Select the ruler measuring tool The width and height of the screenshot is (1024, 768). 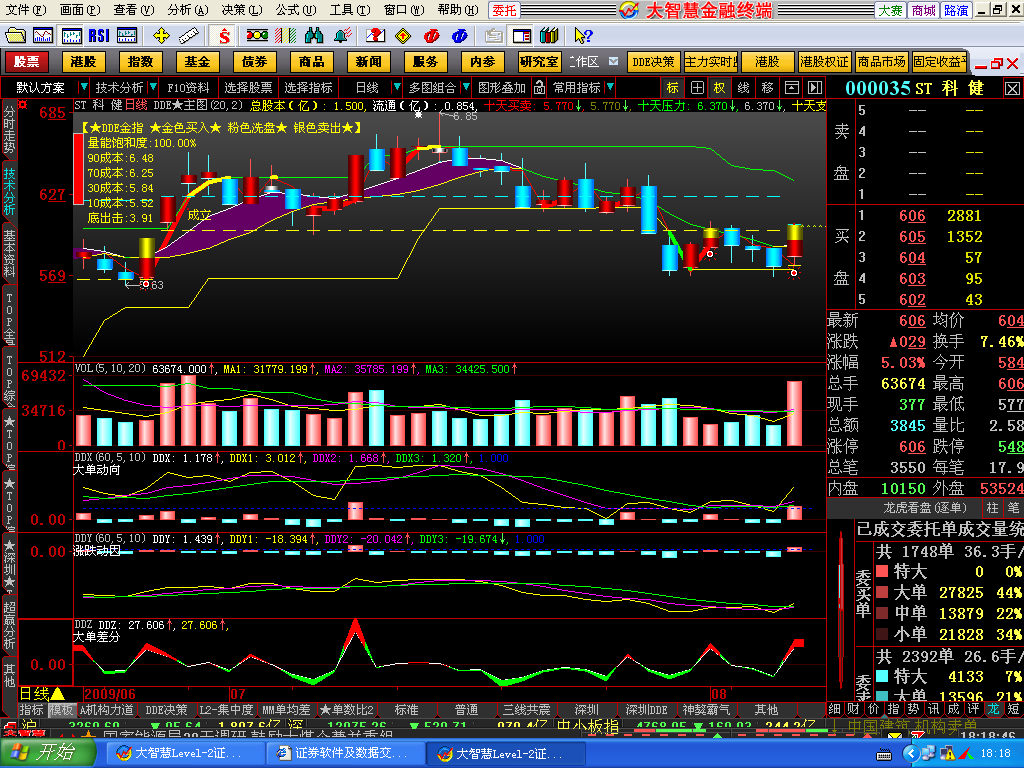click(x=189, y=35)
